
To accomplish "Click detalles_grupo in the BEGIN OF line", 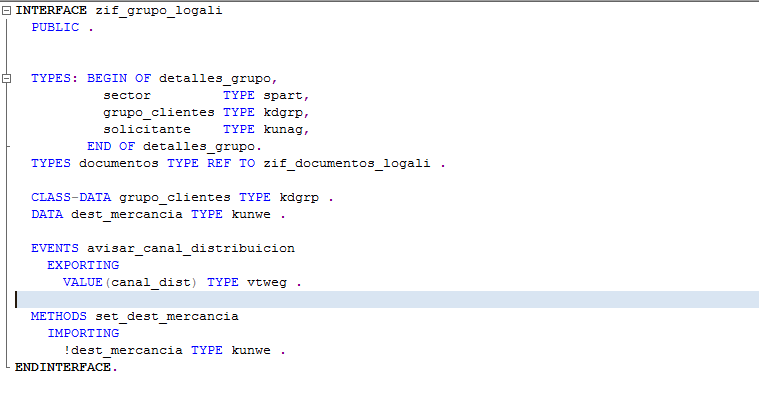I will point(215,78).
